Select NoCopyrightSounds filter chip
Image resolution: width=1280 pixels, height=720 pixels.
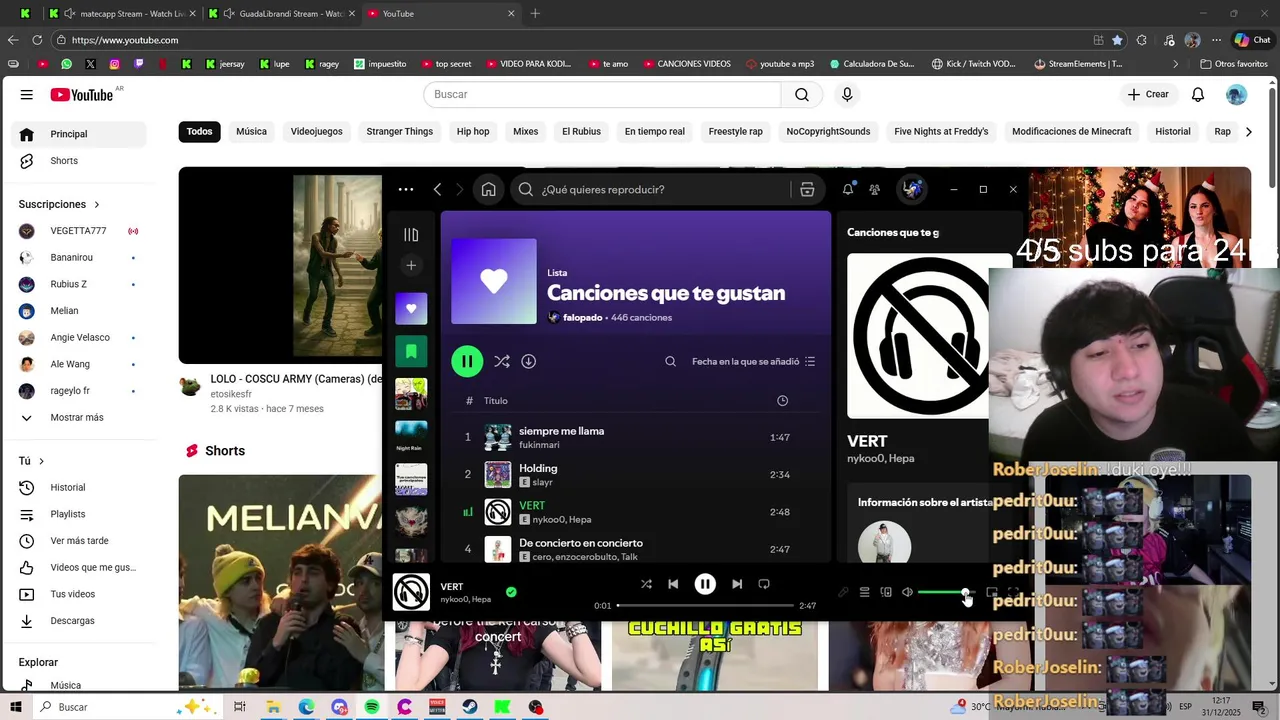[828, 132]
